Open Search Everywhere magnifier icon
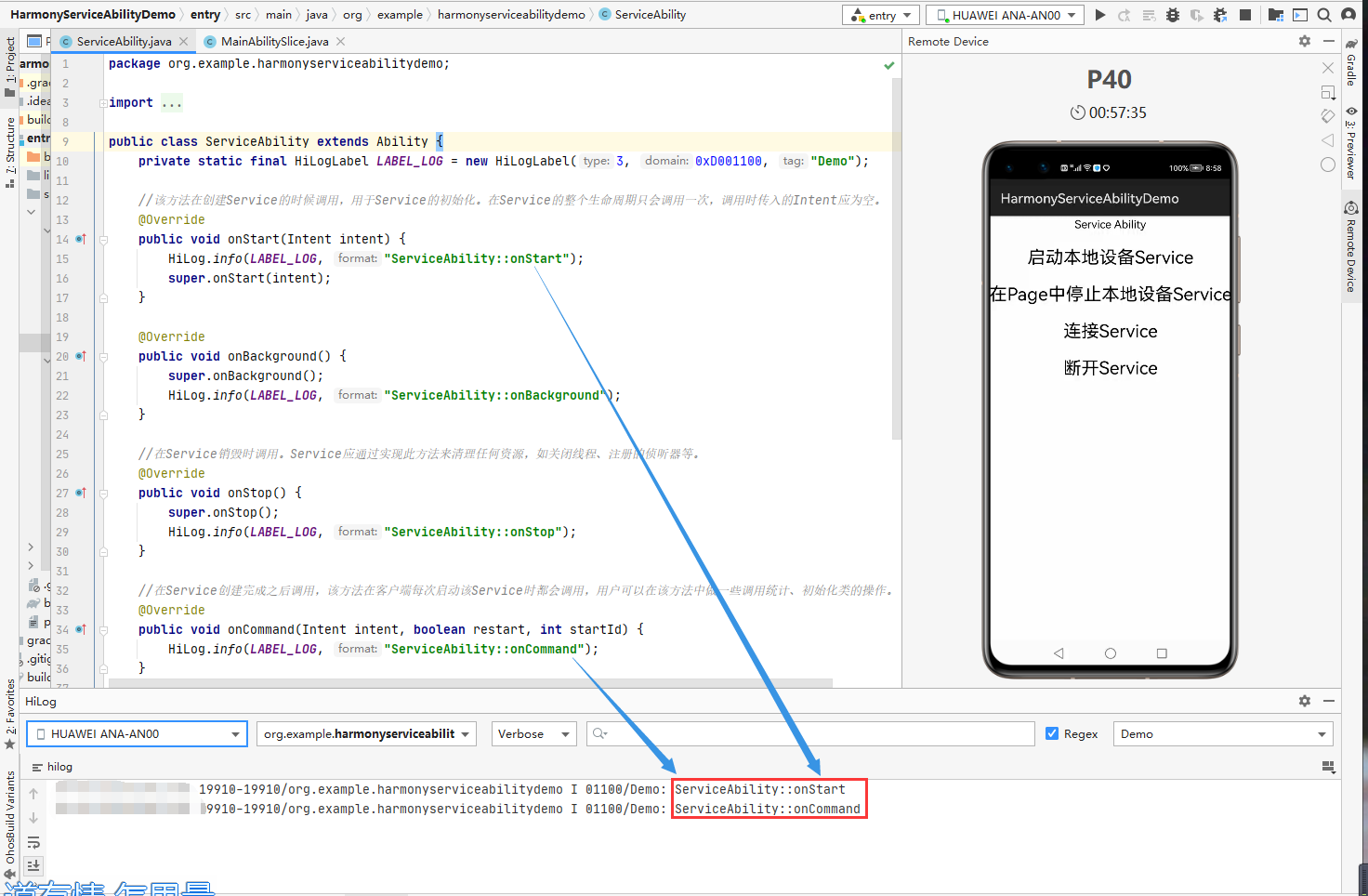The height and width of the screenshot is (896, 1368). 1324,15
